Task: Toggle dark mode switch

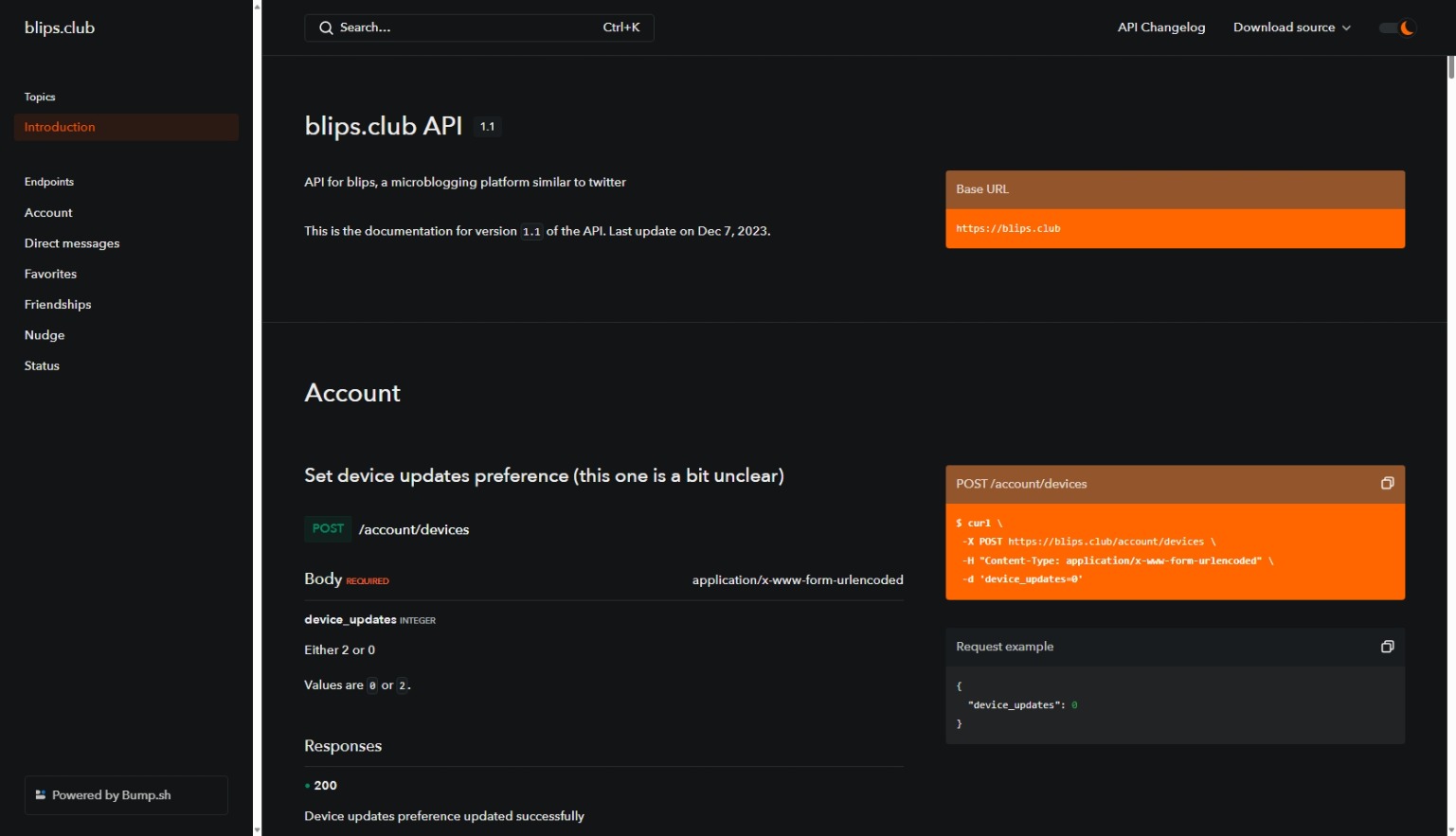Action: 1396,27
